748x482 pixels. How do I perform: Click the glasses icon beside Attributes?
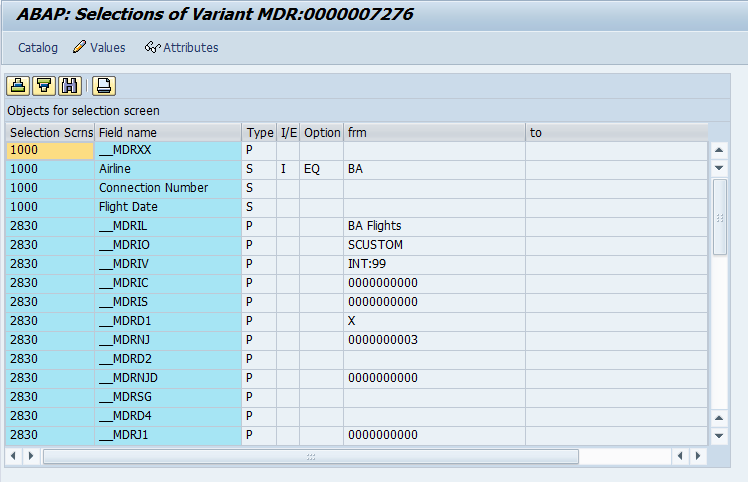point(152,47)
